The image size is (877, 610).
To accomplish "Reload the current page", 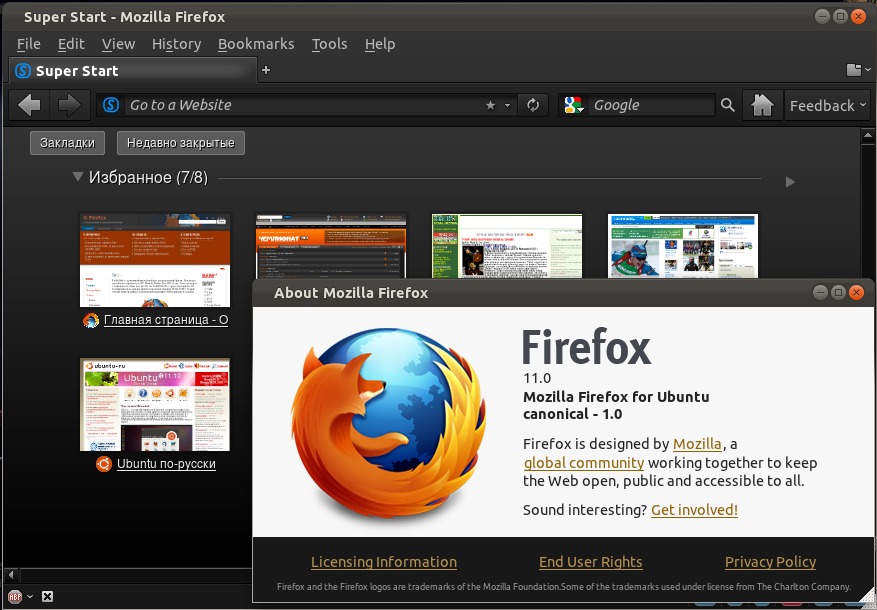I will [x=532, y=105].
